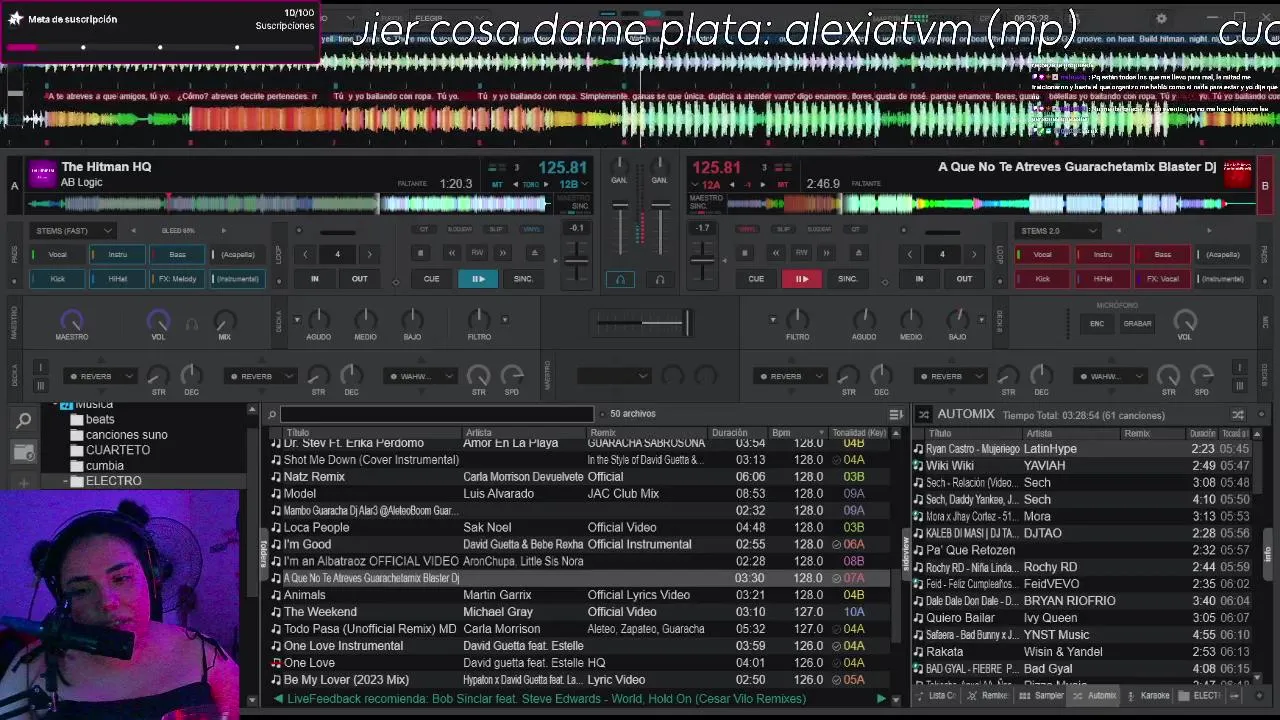
Task: Stop deck B playback
Action: (745, 254)
